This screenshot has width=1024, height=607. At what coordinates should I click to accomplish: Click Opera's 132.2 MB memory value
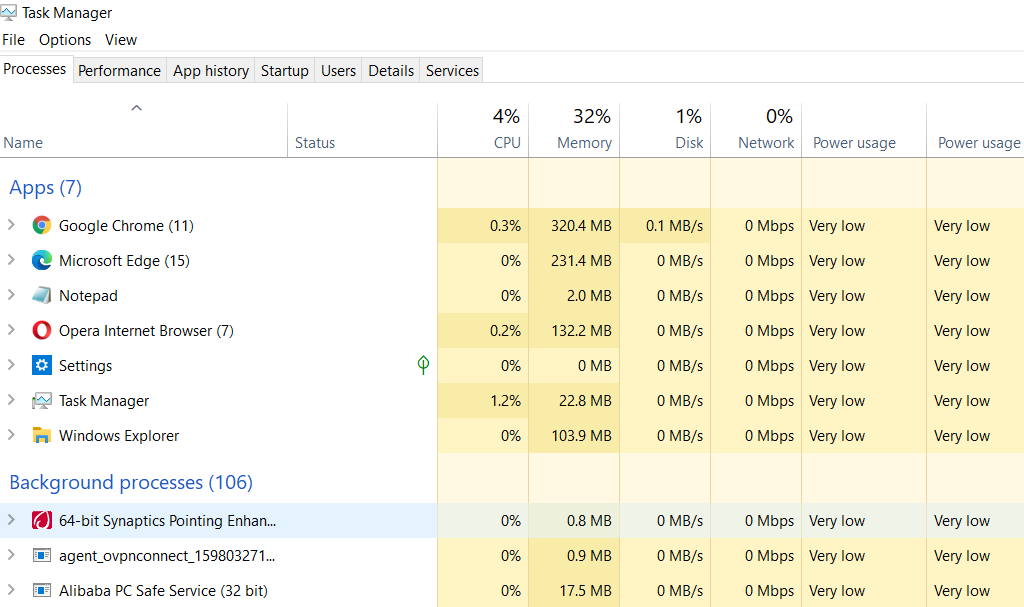tap(581, 331)
